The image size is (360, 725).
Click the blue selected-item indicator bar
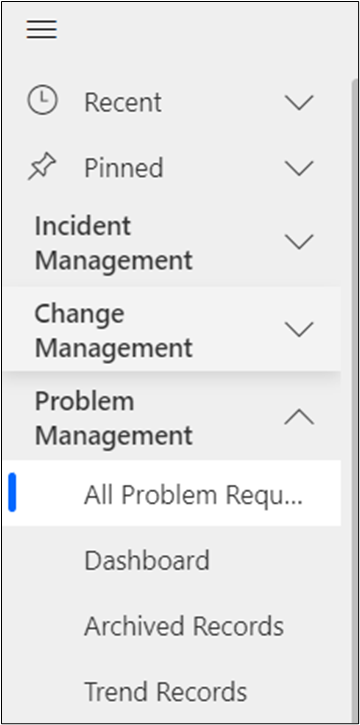[12, 492]
